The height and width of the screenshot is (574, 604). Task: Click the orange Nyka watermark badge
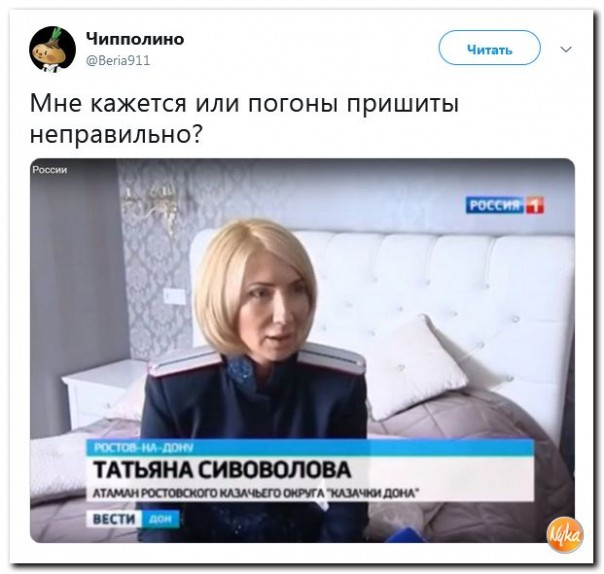pos(565,535)
